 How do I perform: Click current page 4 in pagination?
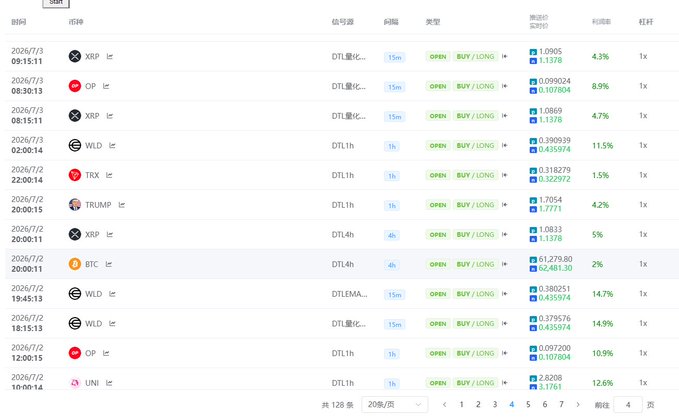[511, 404]
